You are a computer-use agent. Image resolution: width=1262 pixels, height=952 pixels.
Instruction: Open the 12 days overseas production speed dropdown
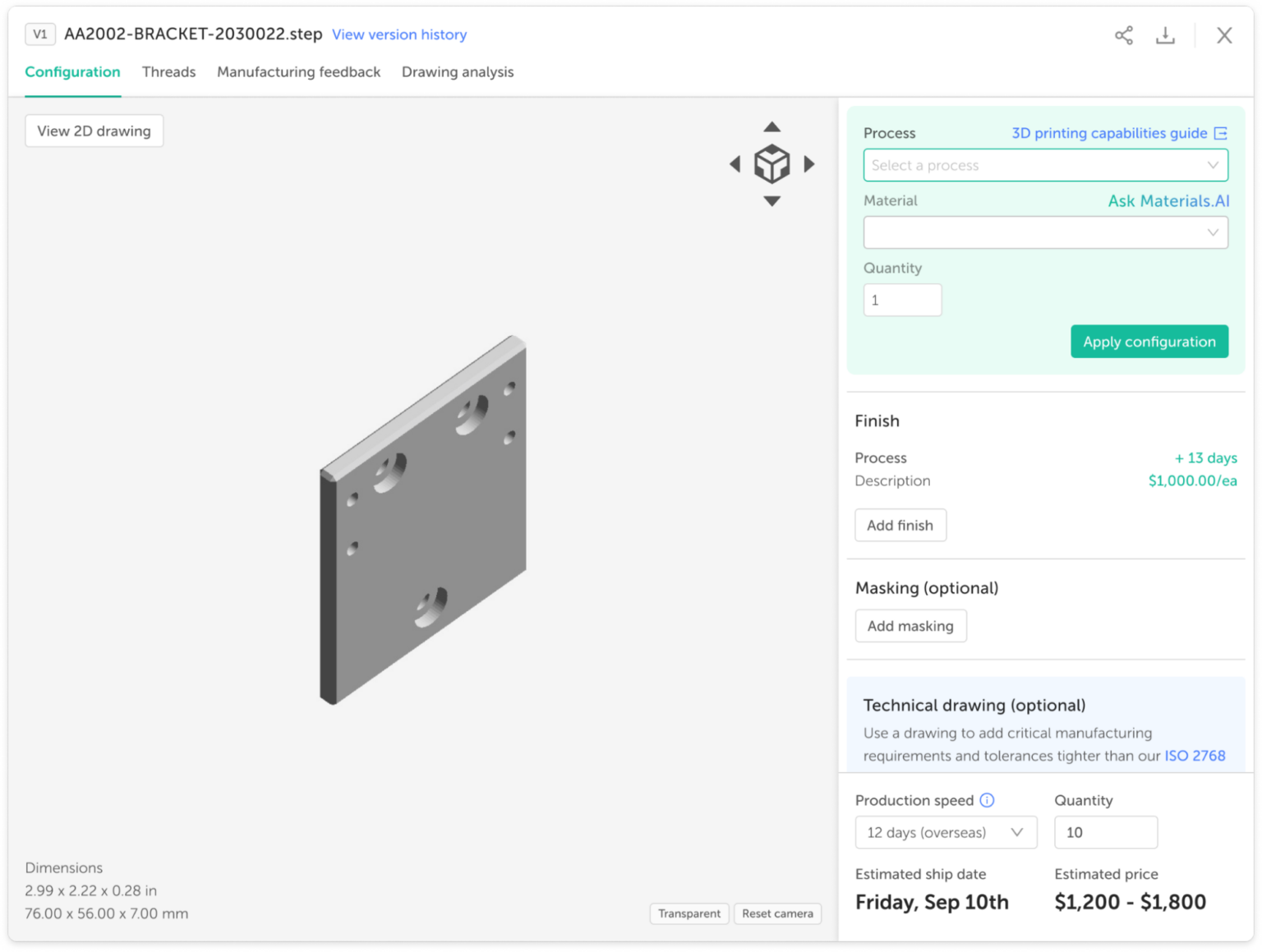coord(946,832)
